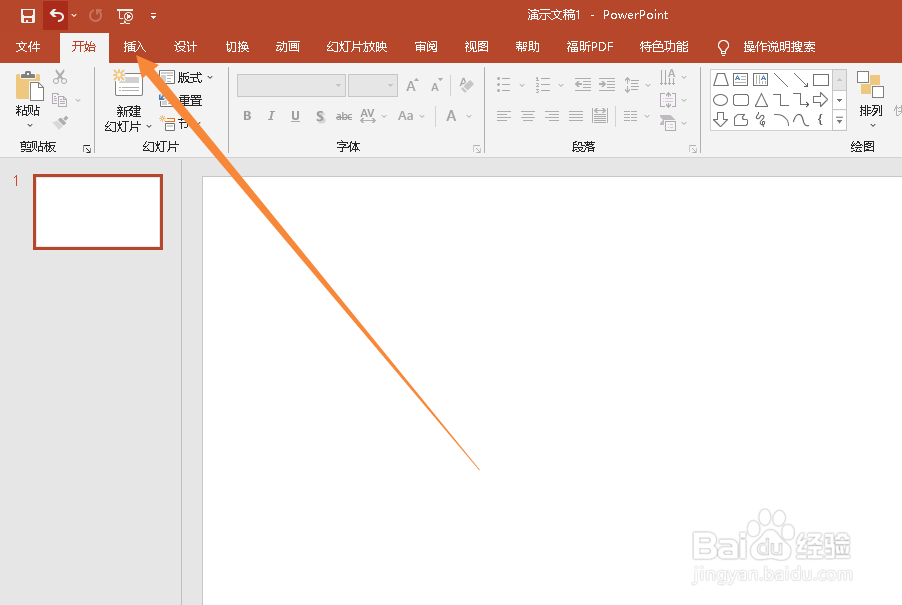
Task: Open the 审阅 tab
Action: (426, 47)
